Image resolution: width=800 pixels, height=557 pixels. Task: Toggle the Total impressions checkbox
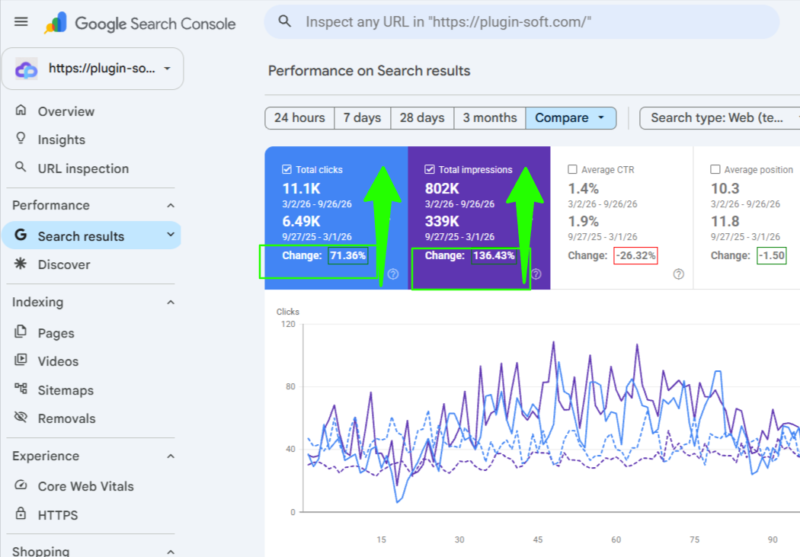tap(430, 169)
